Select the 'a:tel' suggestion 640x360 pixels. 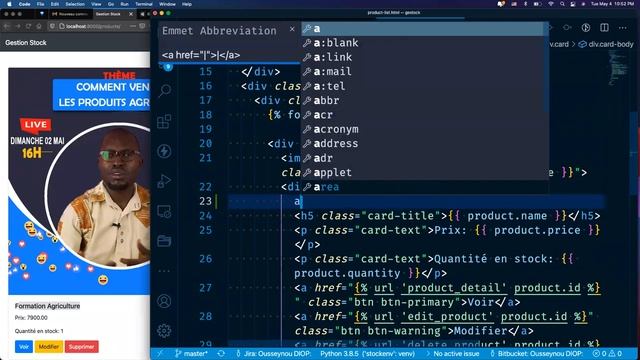point(423,86)
